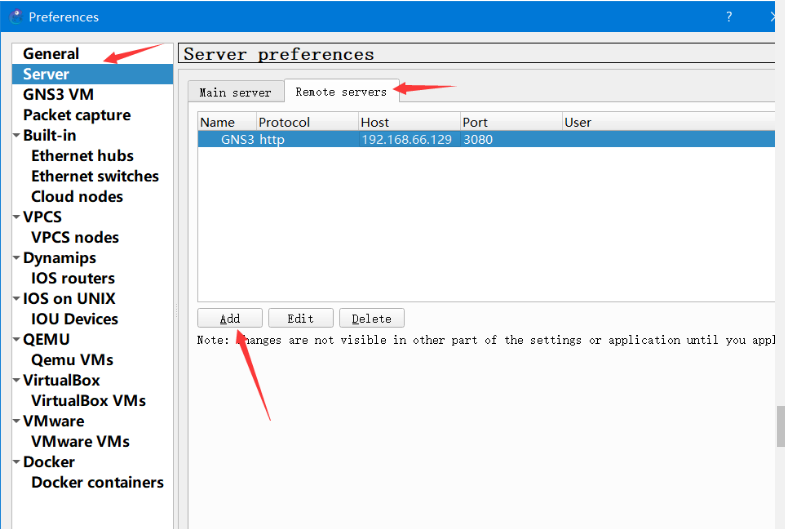Open Ethernet hubs settings
Image resolution: width=785 pixels, height=529 pixels.
point(82,156)
